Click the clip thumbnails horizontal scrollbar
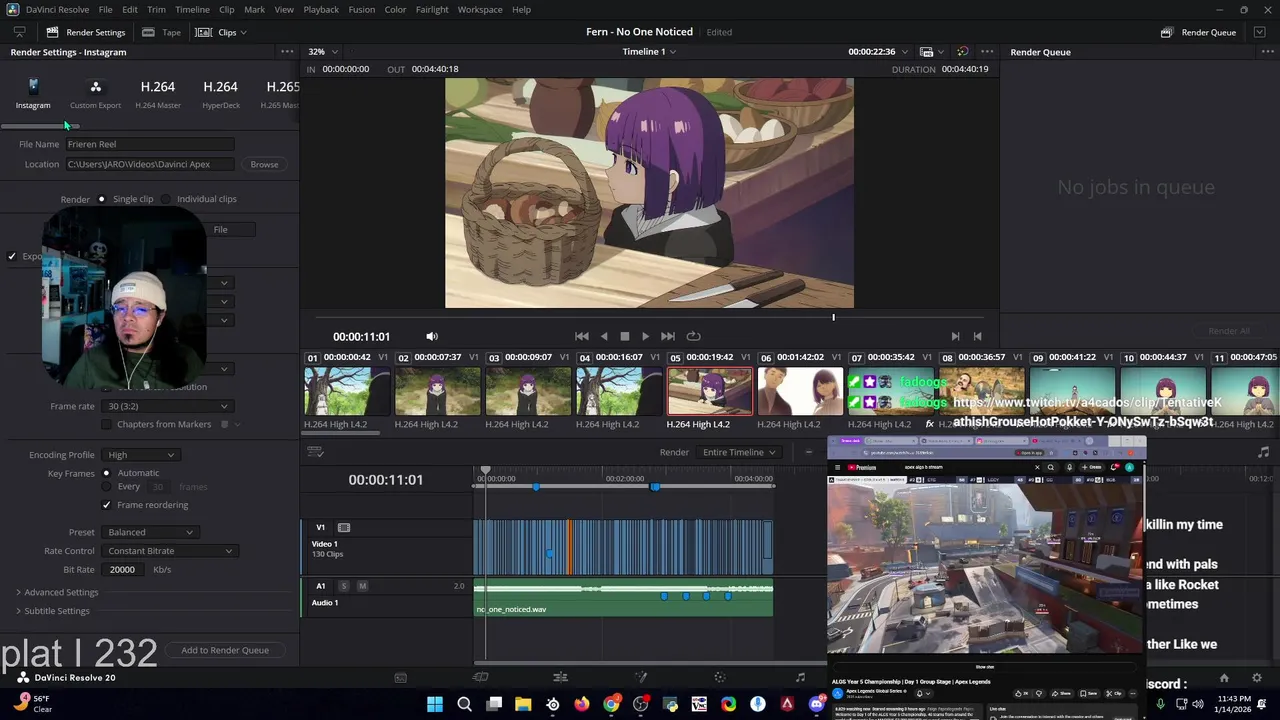 [x=341, y=433]
